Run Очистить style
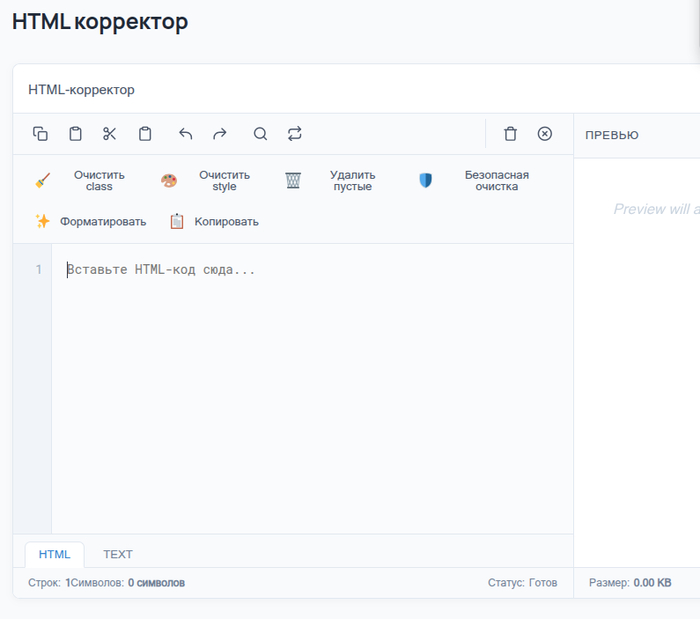Image resolution: width=700 pixels, height=619 pixels. click(x=225, y=181)
